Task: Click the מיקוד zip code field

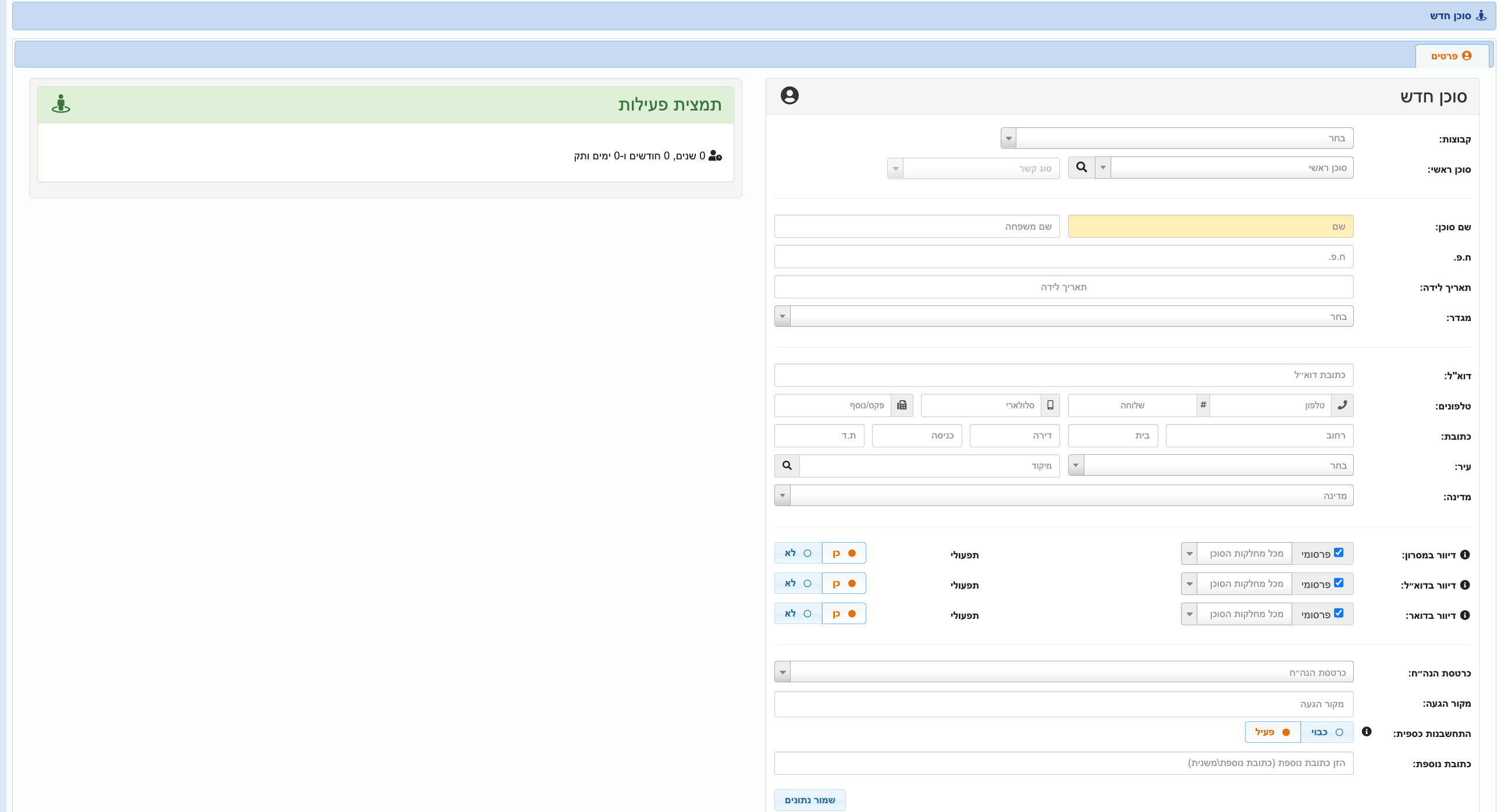Action: 929,466
